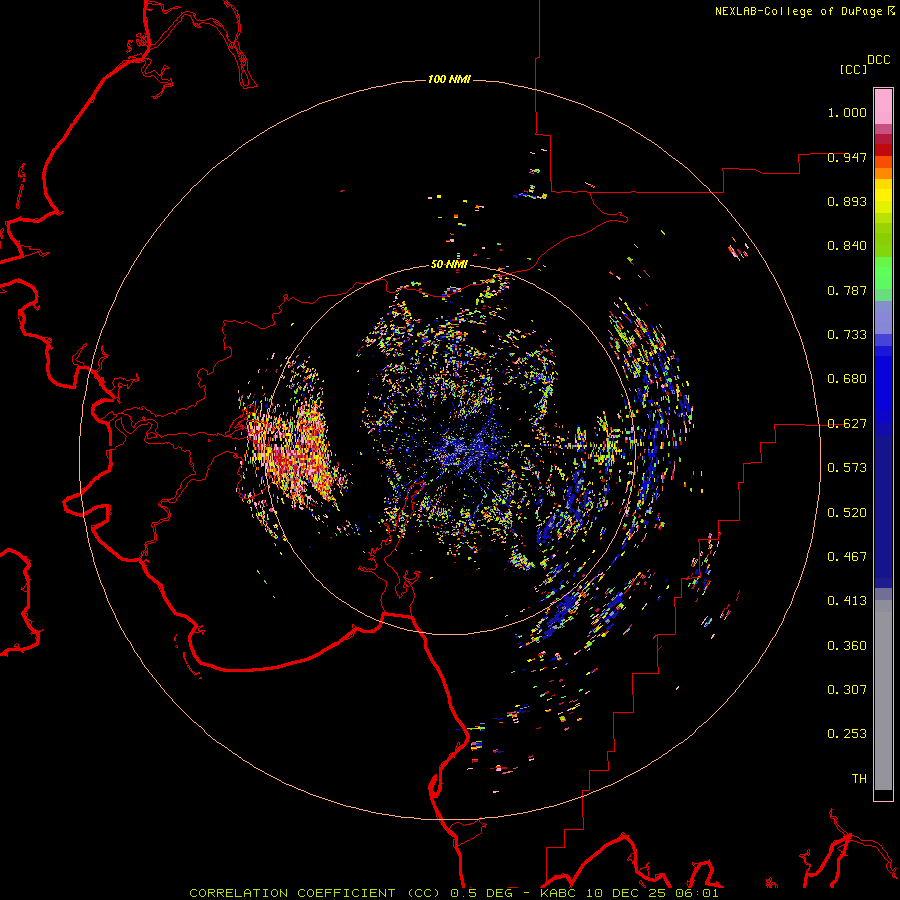Image resolution: width=900 pixels, height=900 pixels.
Task: Click the 06:01 timestamp in the caption
Action: tap(697, 893)
